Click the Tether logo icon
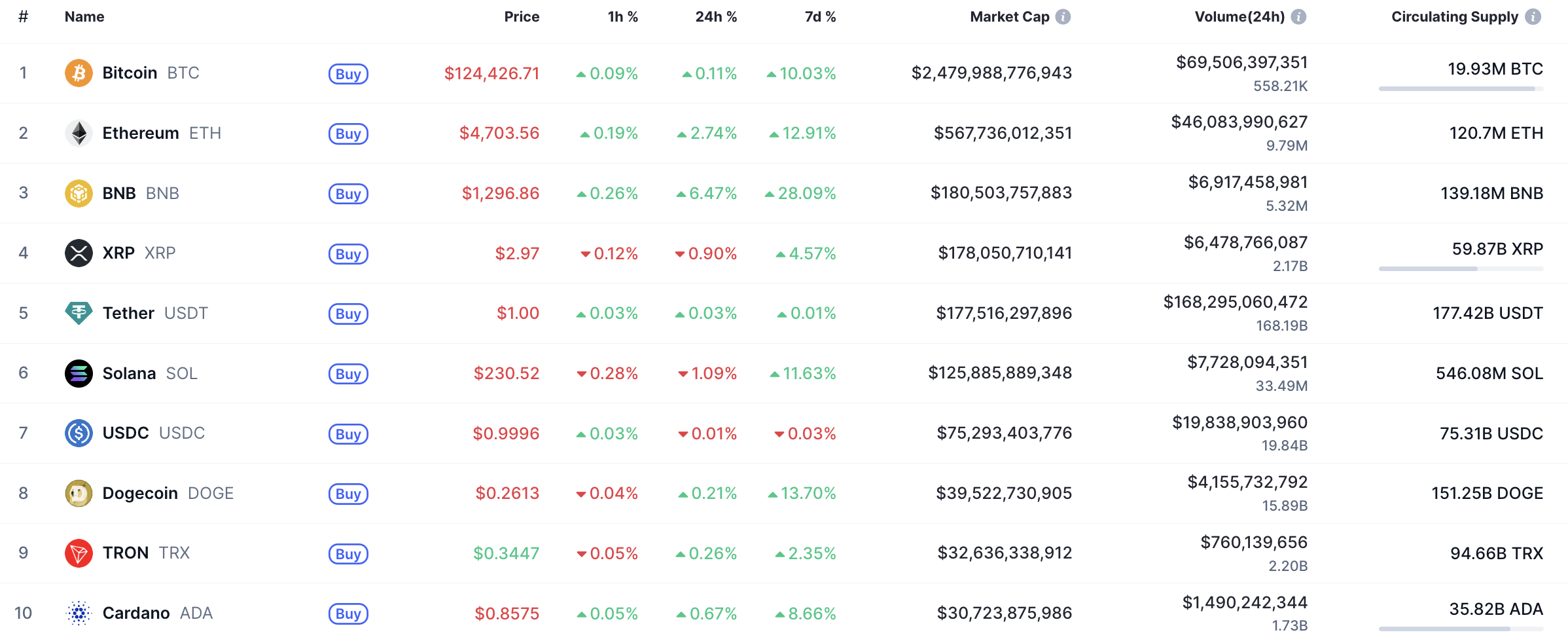Screen dimensions: 1568x643 (x=79, y=313)
